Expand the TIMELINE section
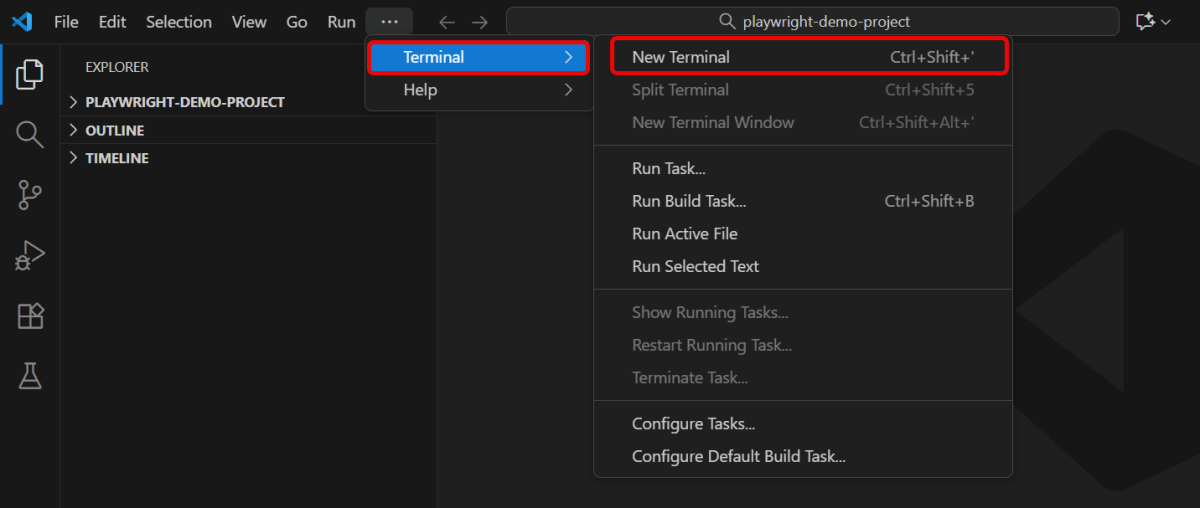Screen dimensions: 1200x508 [116, 158]
